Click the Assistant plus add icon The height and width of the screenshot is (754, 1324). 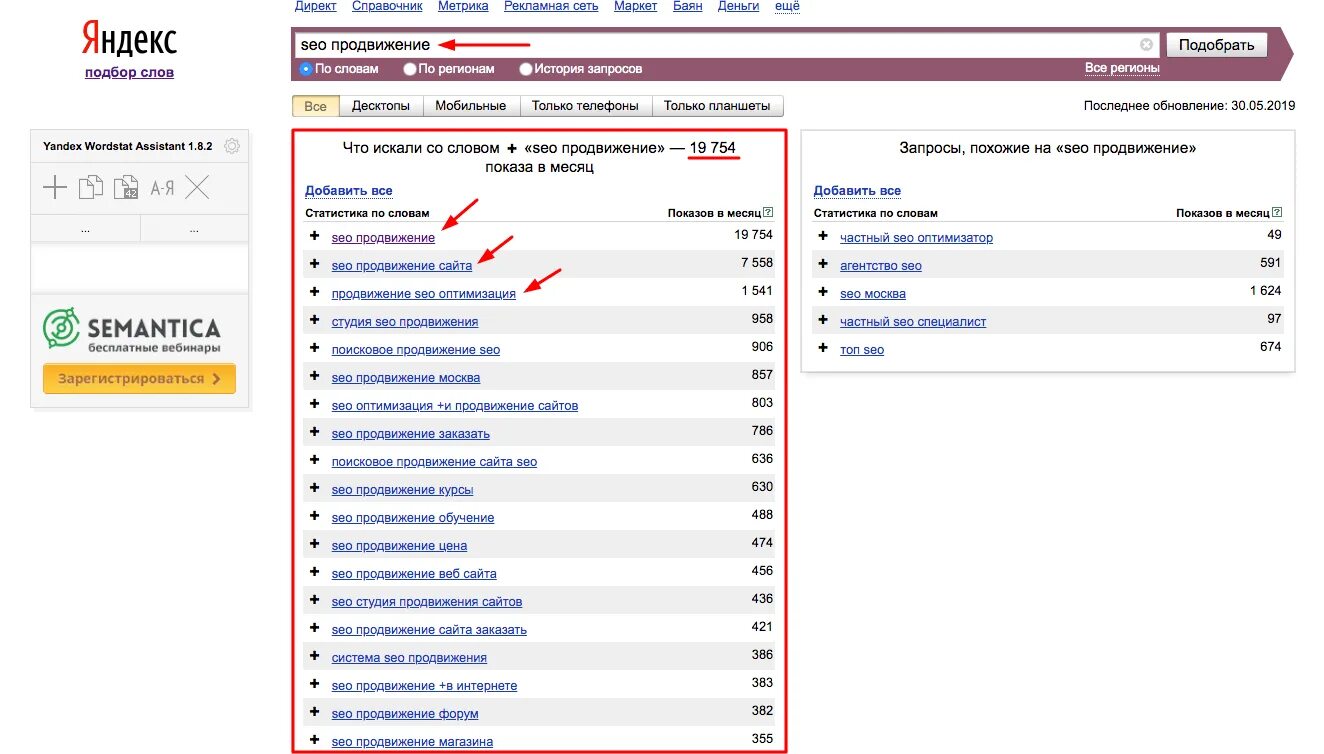click(55, 187)
